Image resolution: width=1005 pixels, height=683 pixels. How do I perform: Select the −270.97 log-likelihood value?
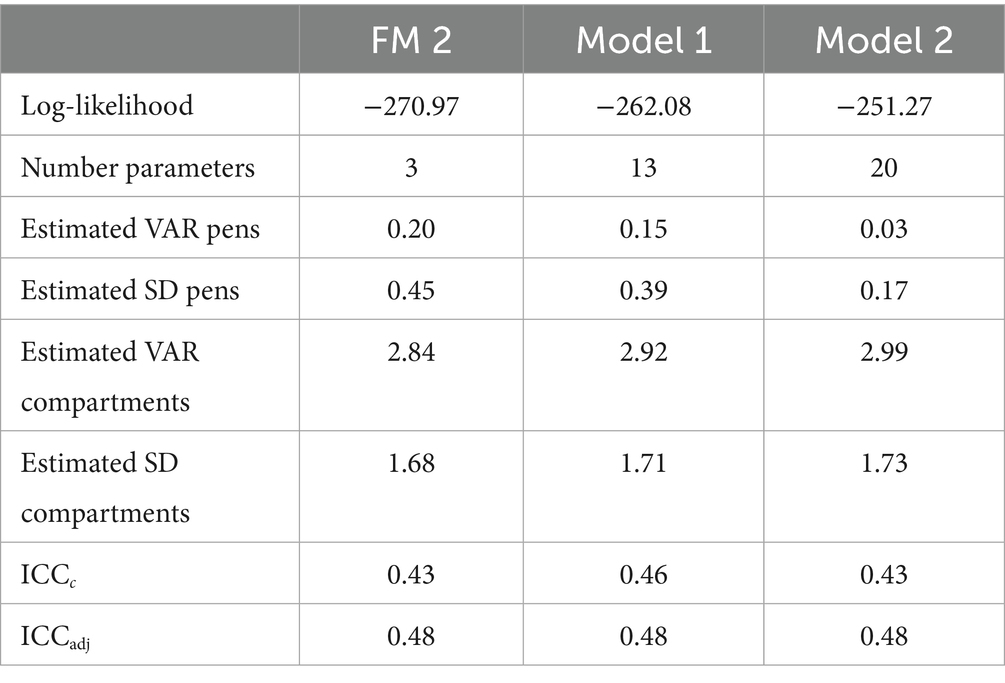[411, 106]
